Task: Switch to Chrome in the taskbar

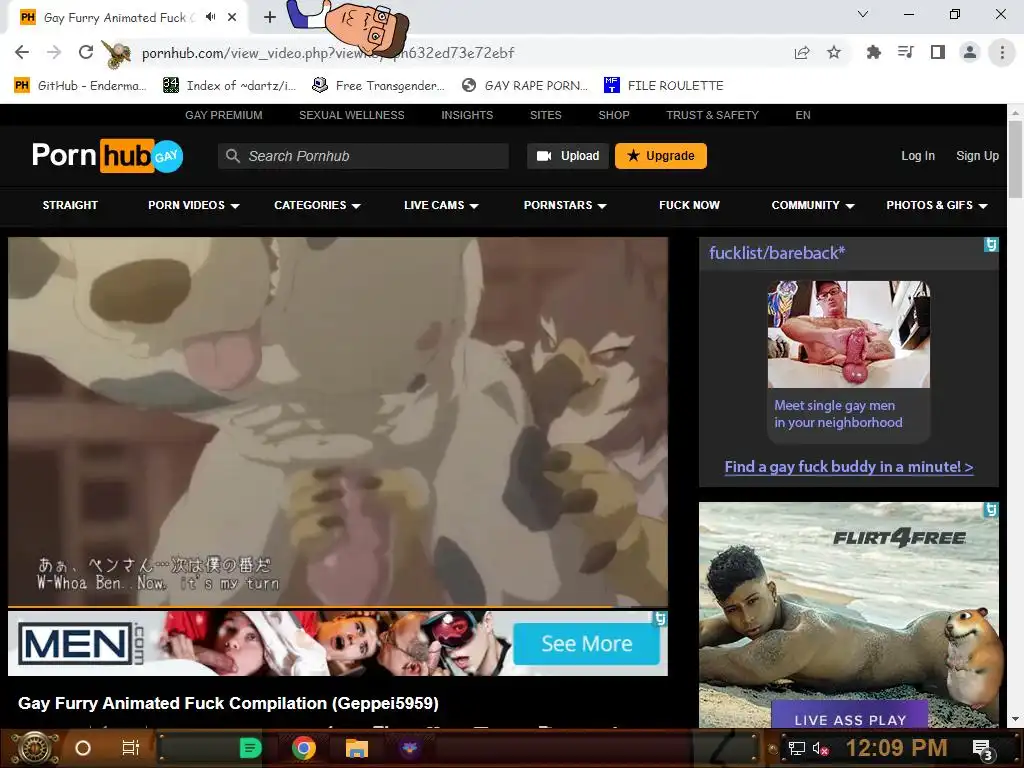Action: coord(304,748)
